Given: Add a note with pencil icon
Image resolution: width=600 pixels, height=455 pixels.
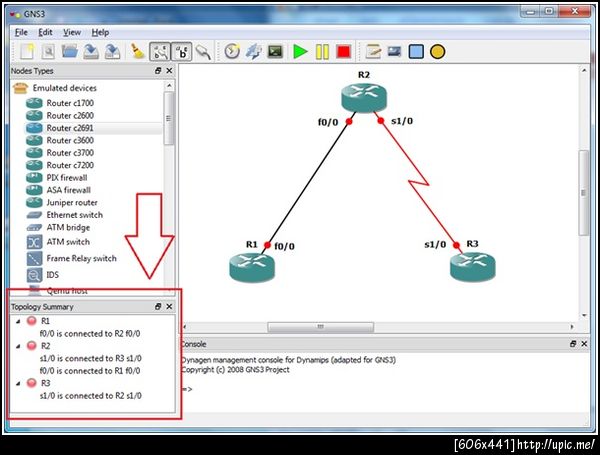Looking at the screenshot, I should 373,51.
